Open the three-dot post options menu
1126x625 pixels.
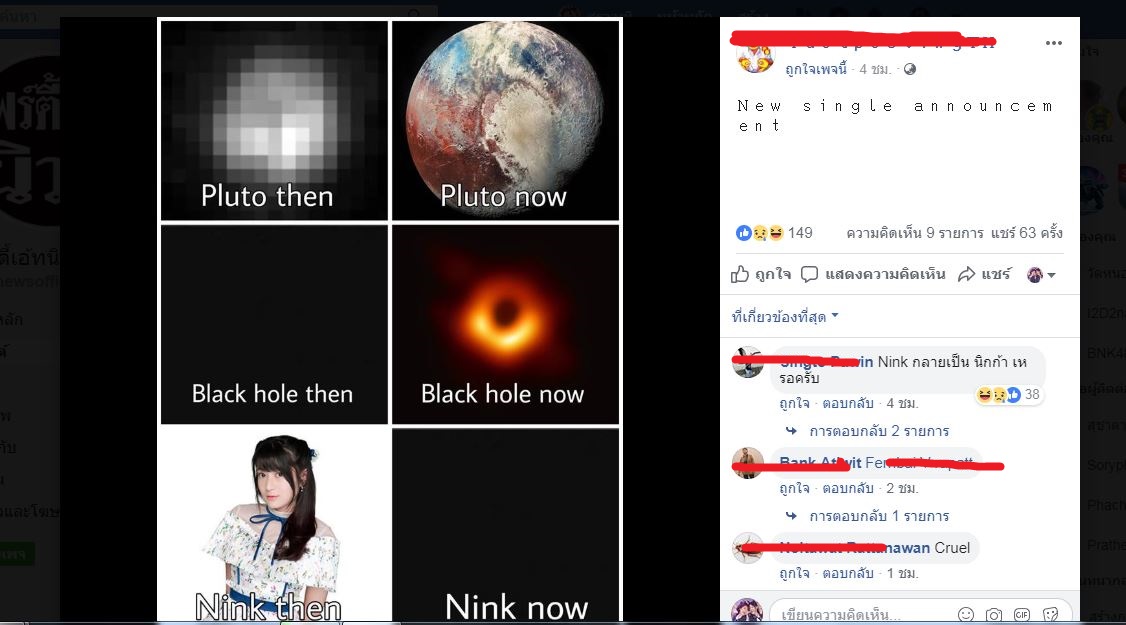click(x=1053, y=43)
